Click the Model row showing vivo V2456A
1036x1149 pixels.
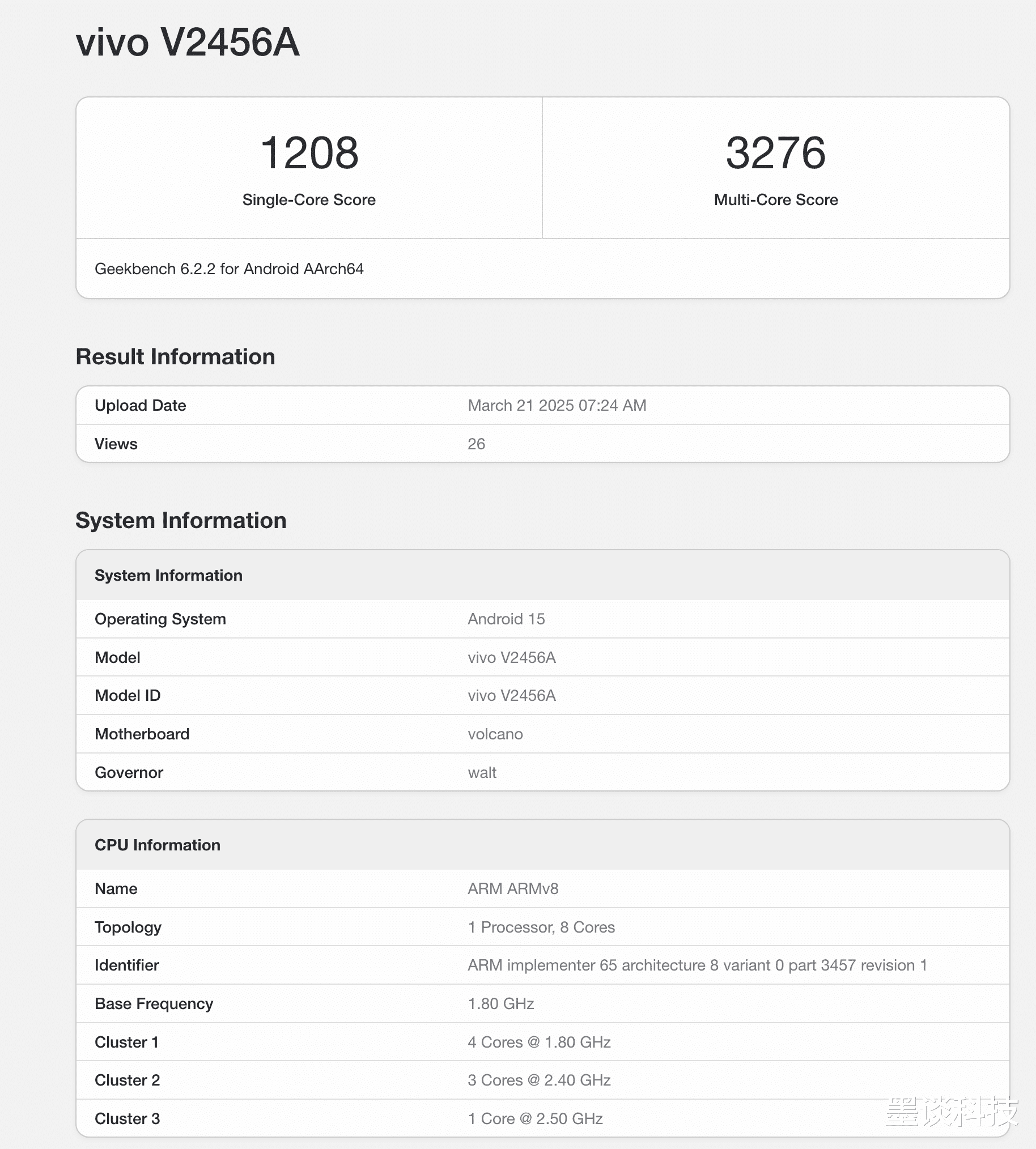512,657
